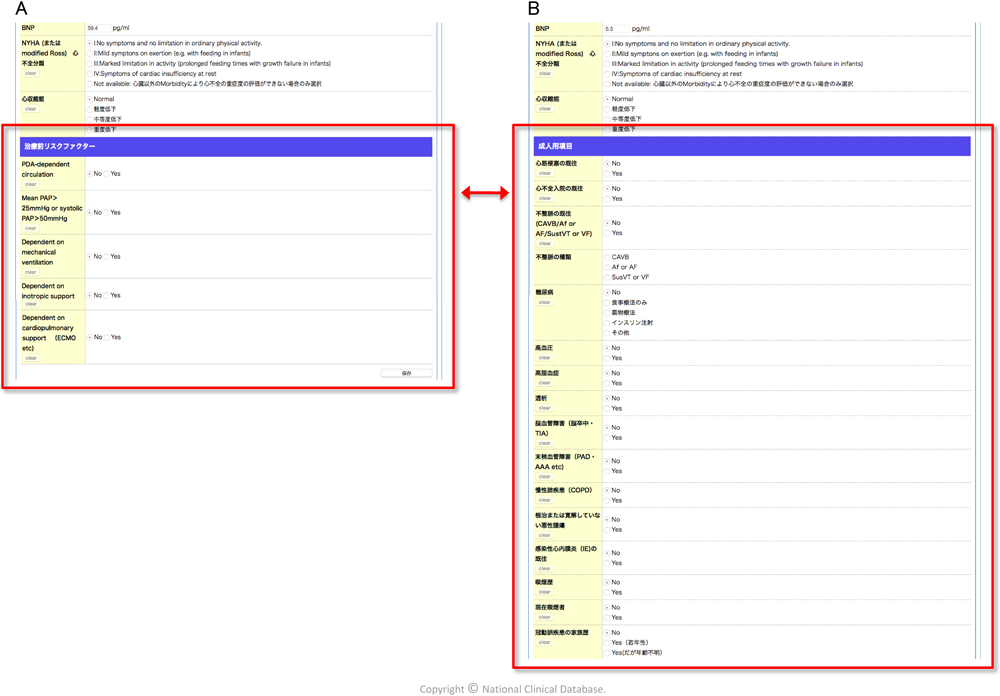Image resolution: width=1000 pixels, height=696 pixels.
Task: Select Yes for PAD・AAA peripheral vascular disease
Action: coord(607,471)
